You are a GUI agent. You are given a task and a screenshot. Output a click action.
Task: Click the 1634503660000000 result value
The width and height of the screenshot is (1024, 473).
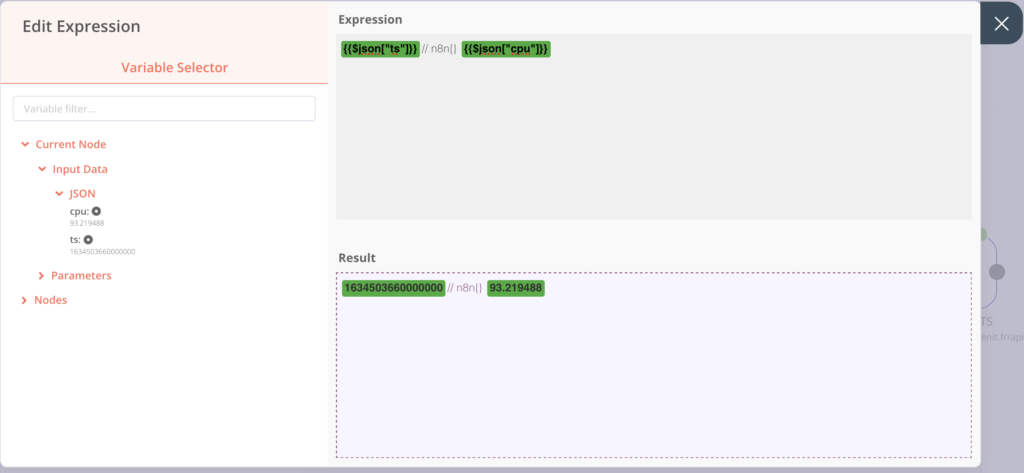pos(393,288)
